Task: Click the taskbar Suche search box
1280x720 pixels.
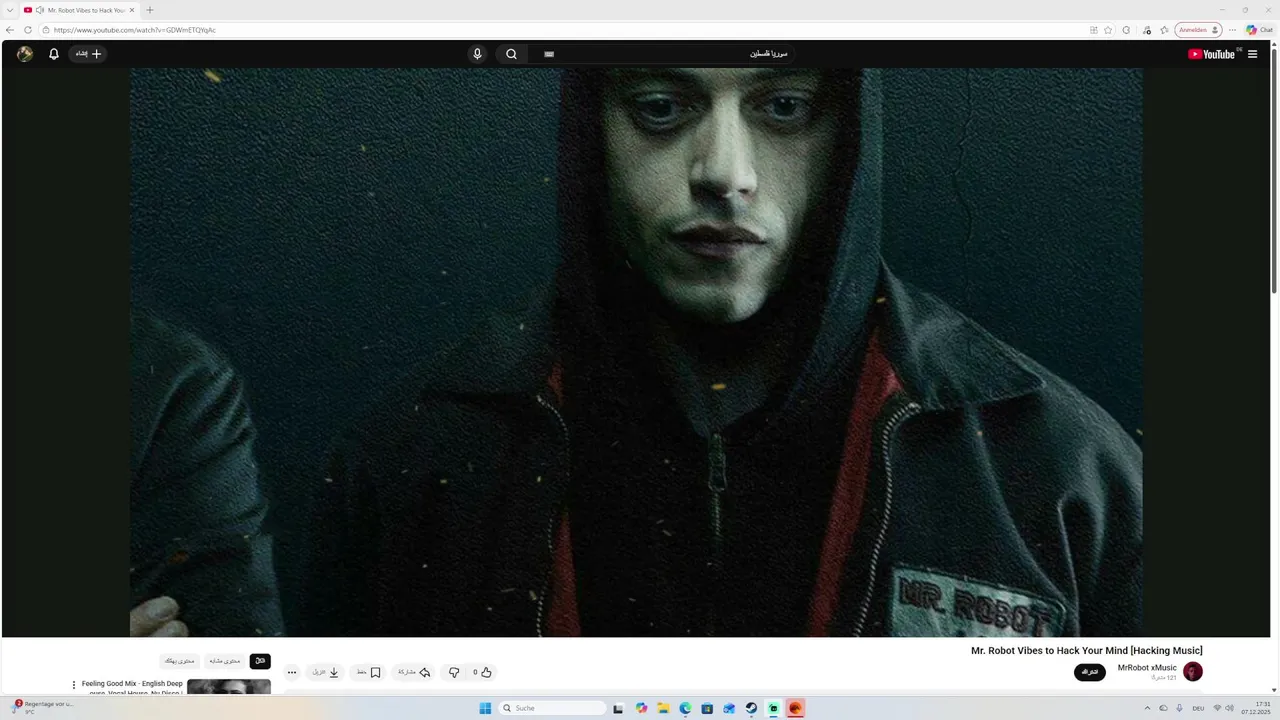Action: (552, 708)
